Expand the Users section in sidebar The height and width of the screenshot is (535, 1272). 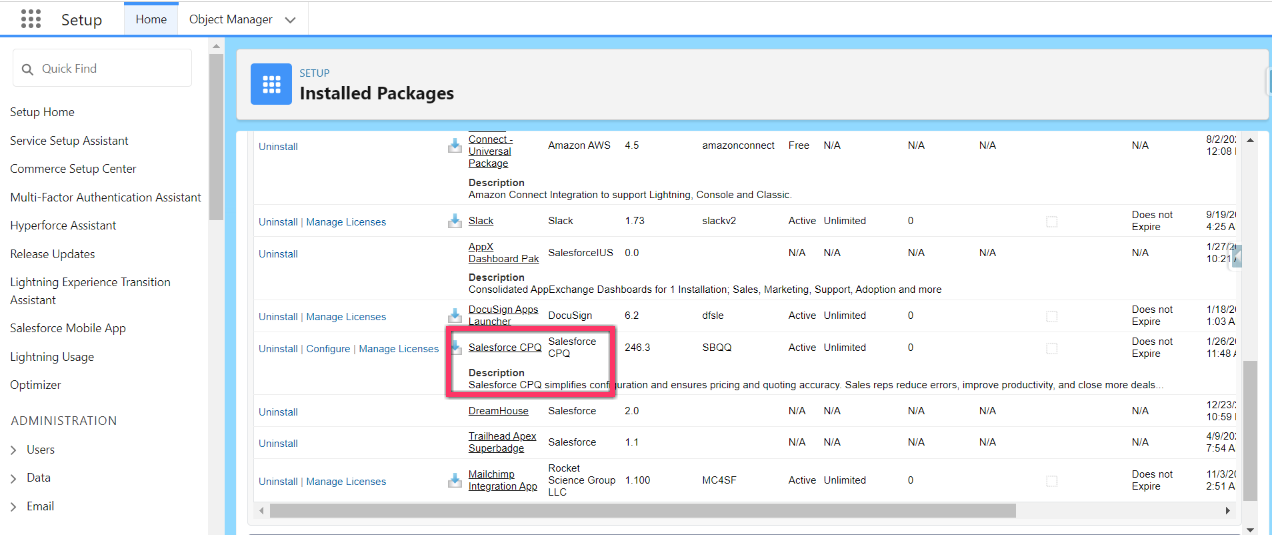[13, 450]
